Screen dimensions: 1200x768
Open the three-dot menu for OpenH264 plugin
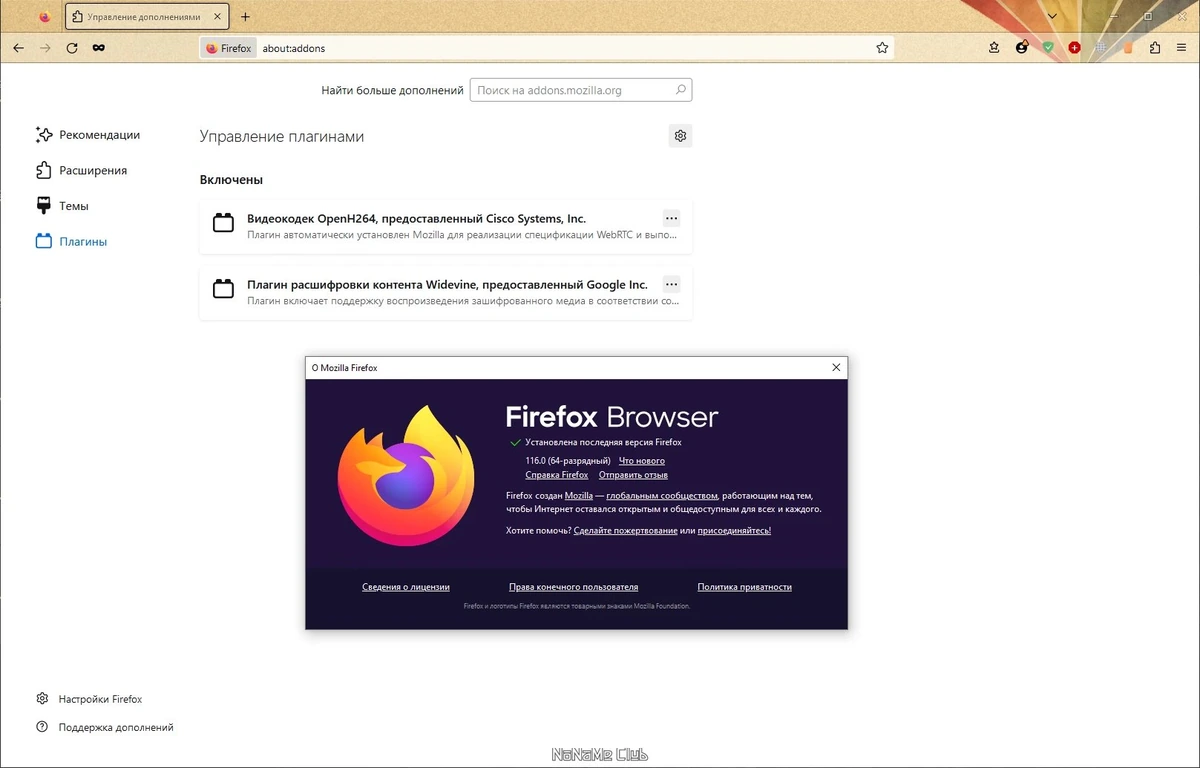[x=671, y=218]
